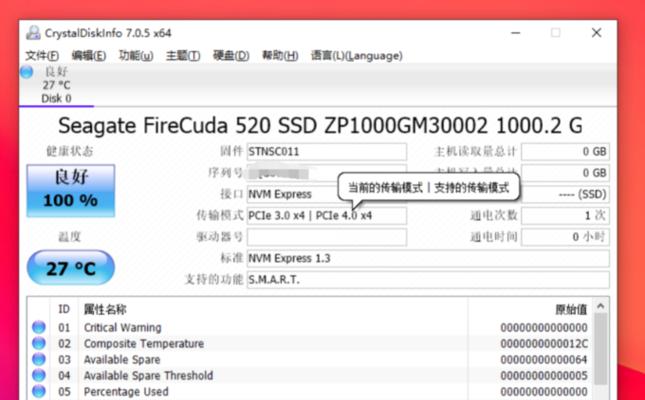Click the ID column header
The image size is (645, 400).
pos(64,309)
